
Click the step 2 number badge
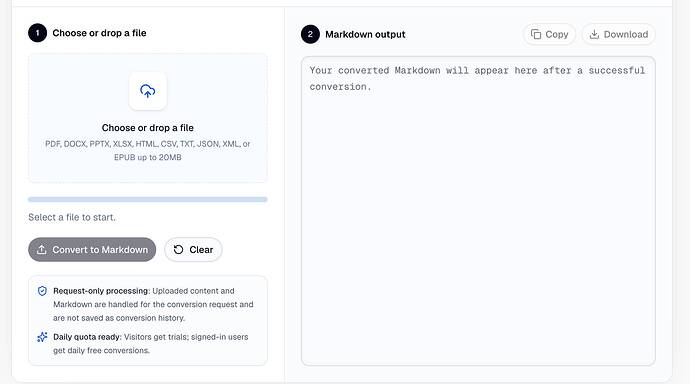coord(310,34)
